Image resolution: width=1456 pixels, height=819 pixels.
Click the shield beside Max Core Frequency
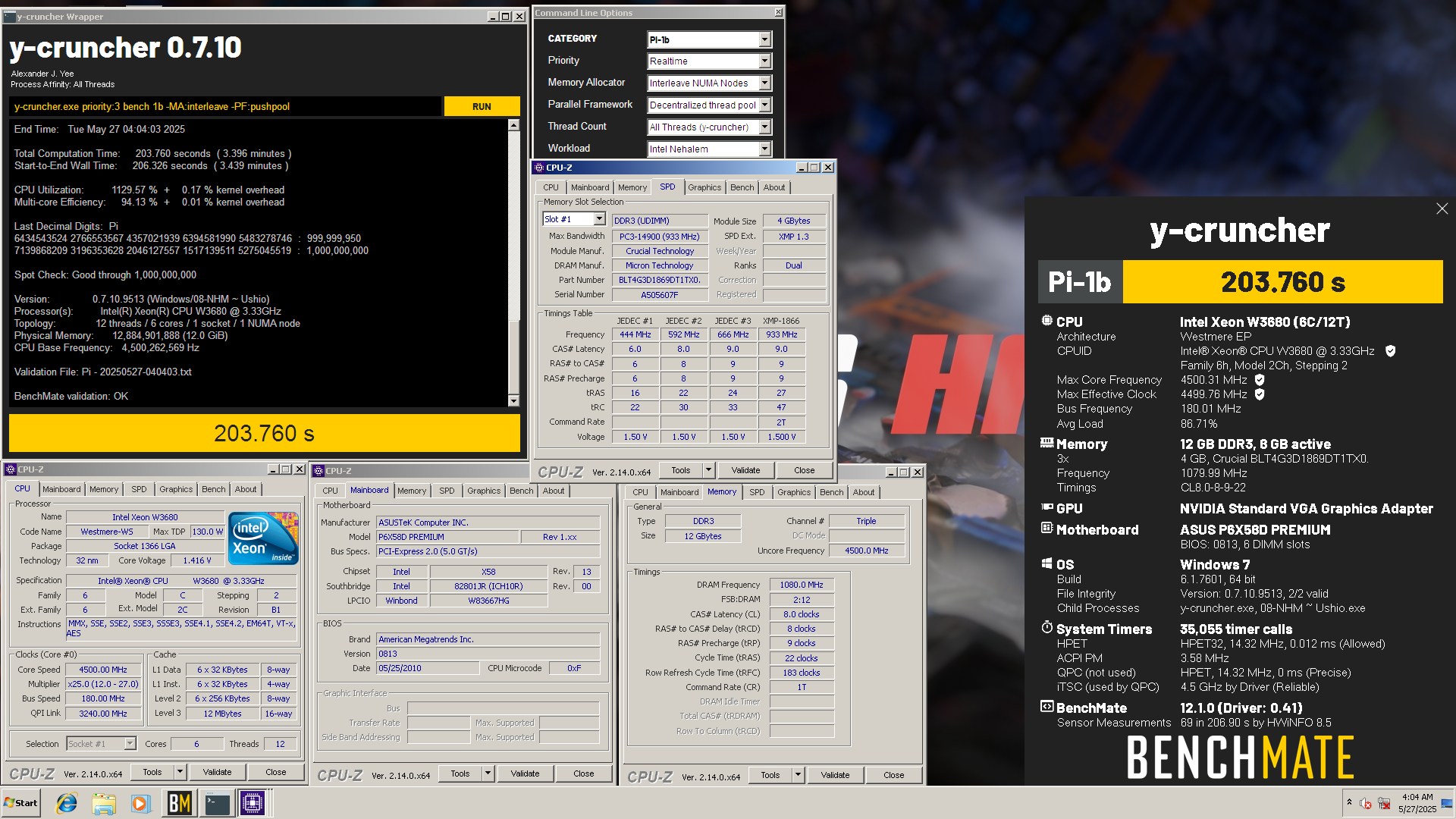coord(1260,380)
